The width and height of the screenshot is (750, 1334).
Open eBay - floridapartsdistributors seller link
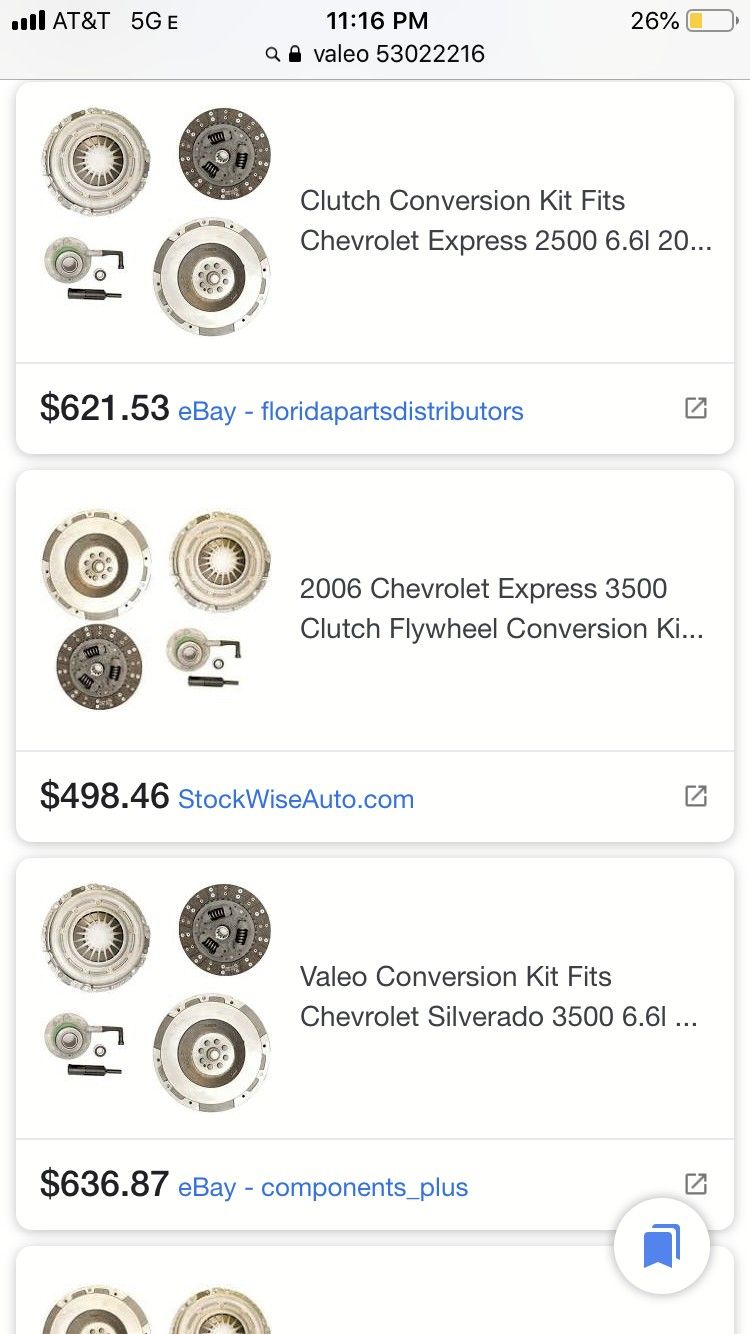pyautogui.click(x=350, y=411)
